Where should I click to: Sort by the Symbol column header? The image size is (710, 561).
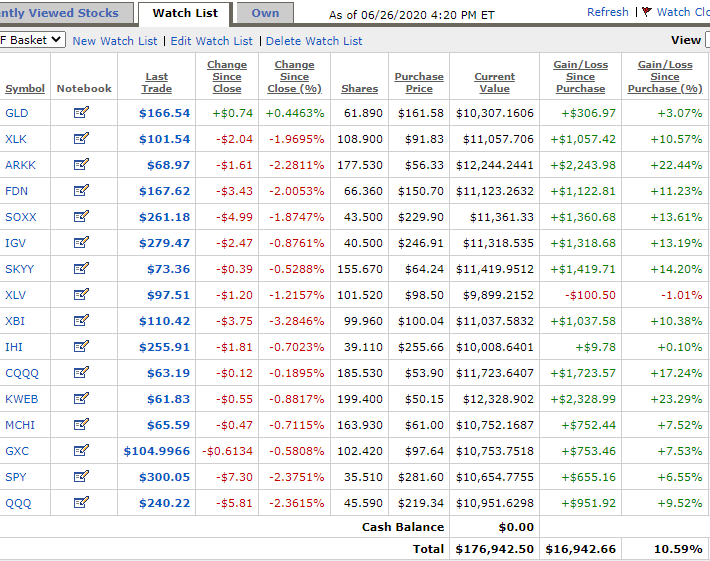pyautogui.click(x=25, y=88)
